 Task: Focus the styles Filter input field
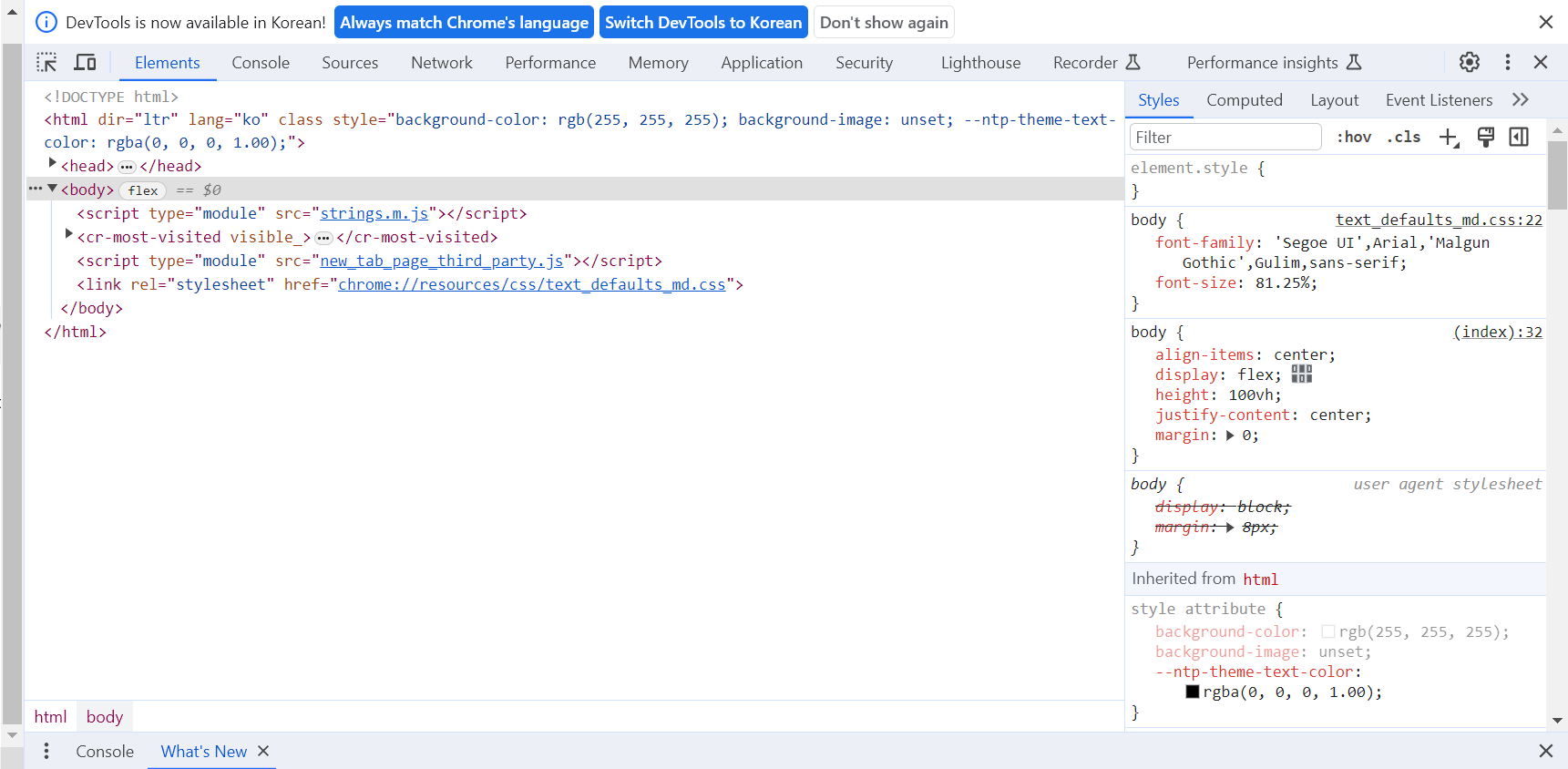[1225, 137]
